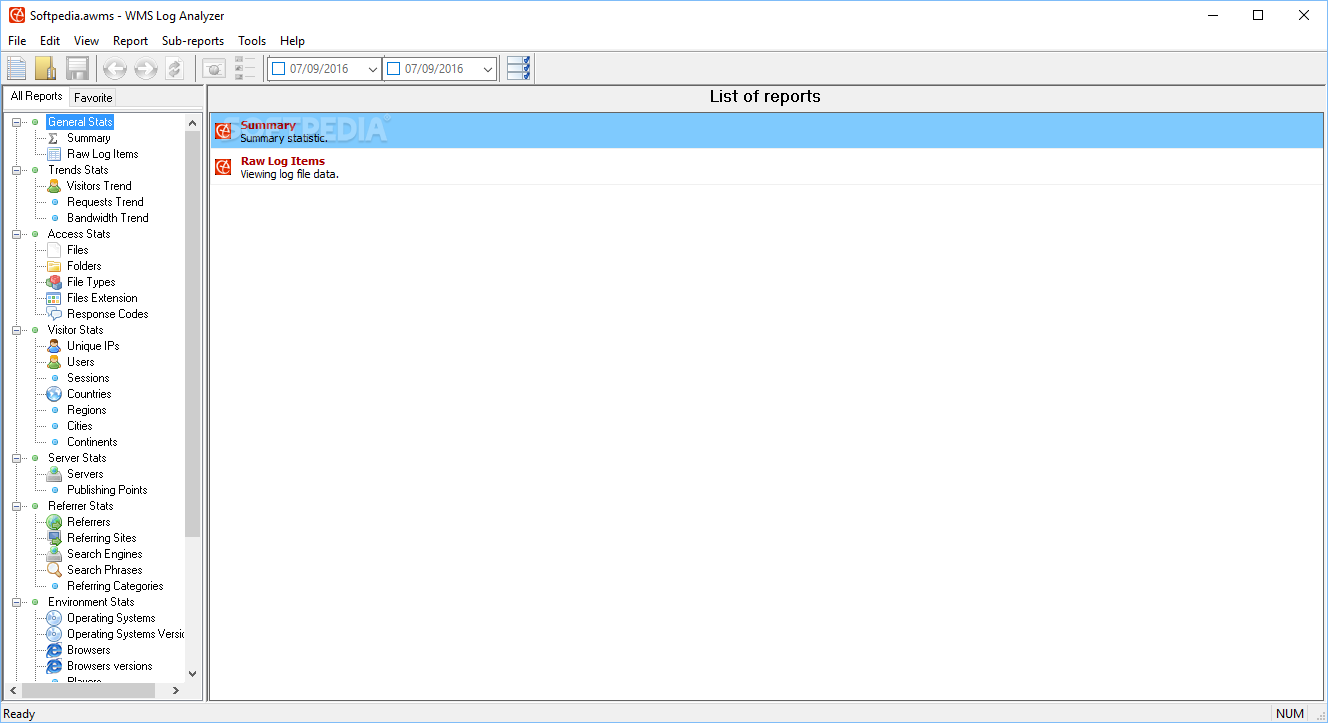Click the disc icon beside Operating Systems
Viewport: 1328px width, 723px height.
(54, 618)
